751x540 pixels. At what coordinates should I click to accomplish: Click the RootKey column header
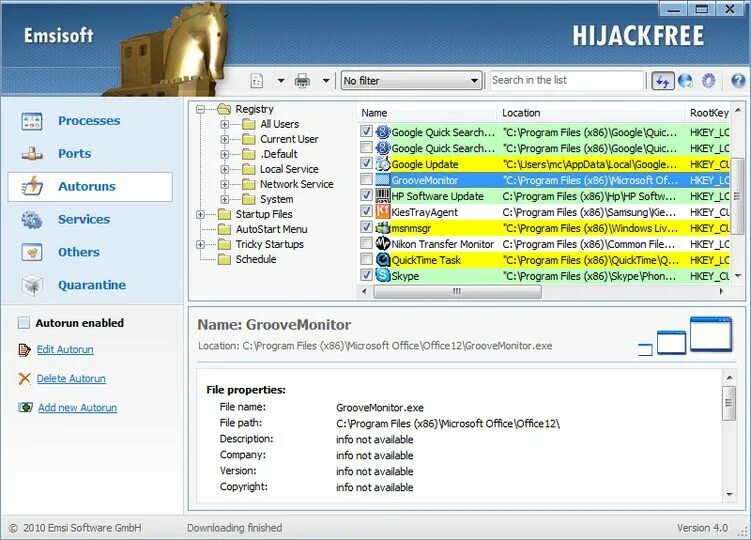708,113
